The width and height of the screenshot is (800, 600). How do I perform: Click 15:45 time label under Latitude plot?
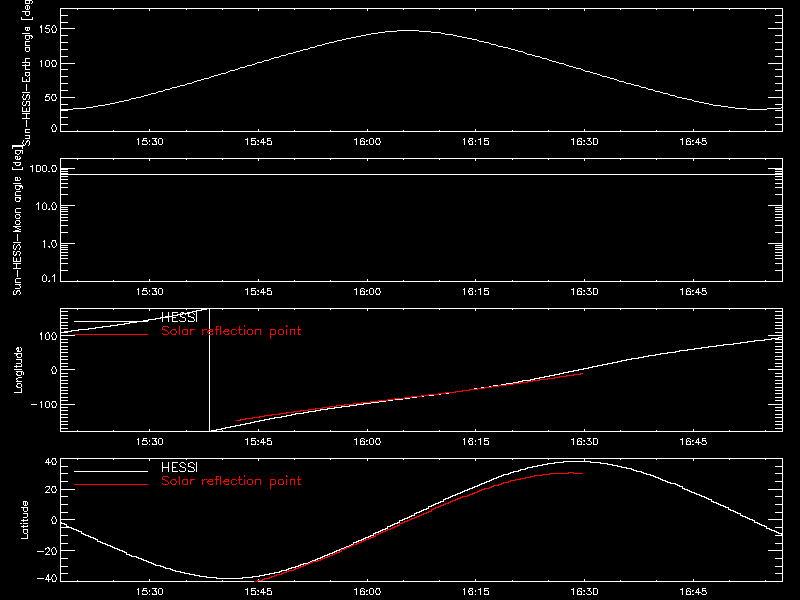click(x=258, y=592)
